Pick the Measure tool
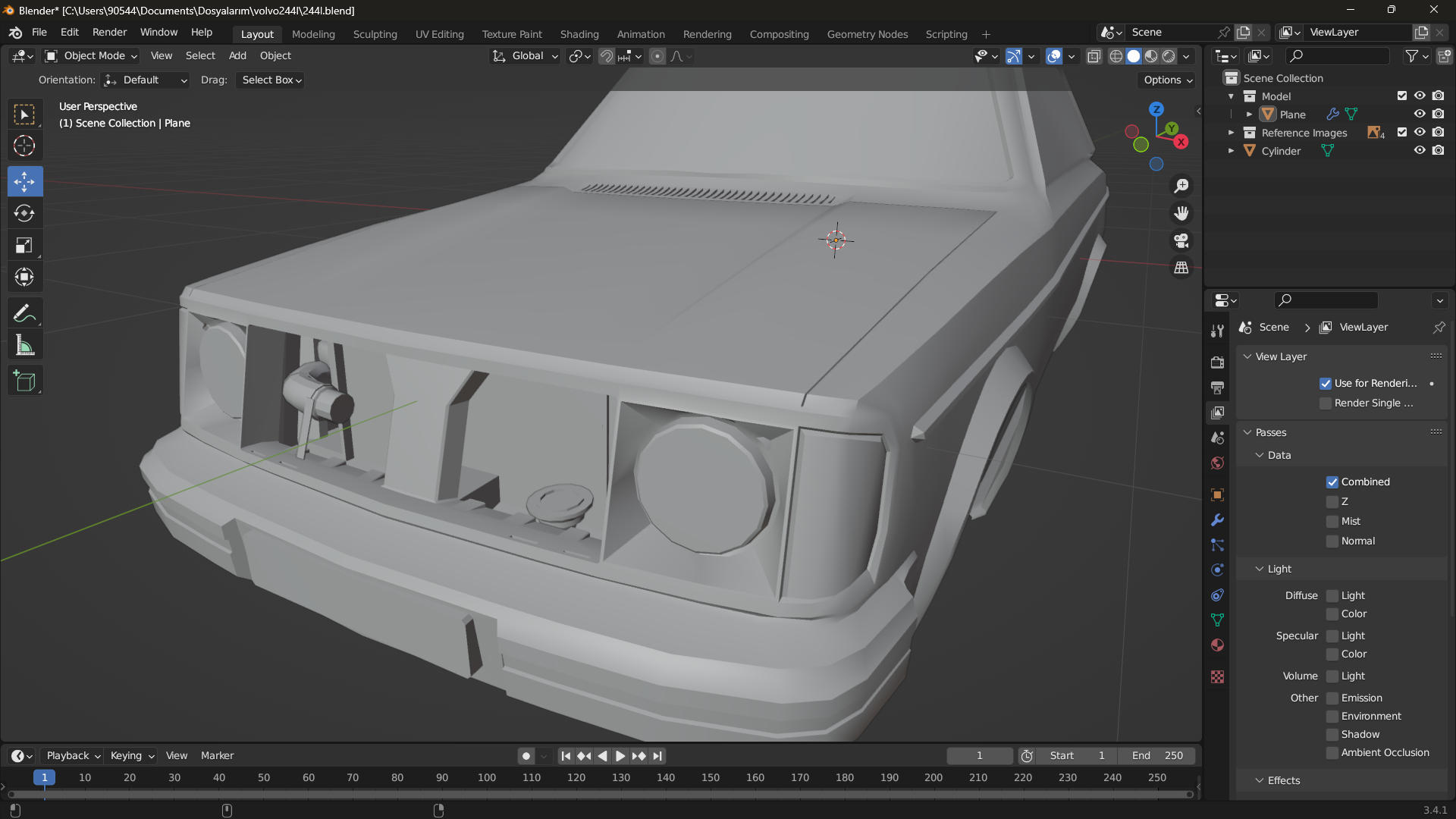 [24, 346]
